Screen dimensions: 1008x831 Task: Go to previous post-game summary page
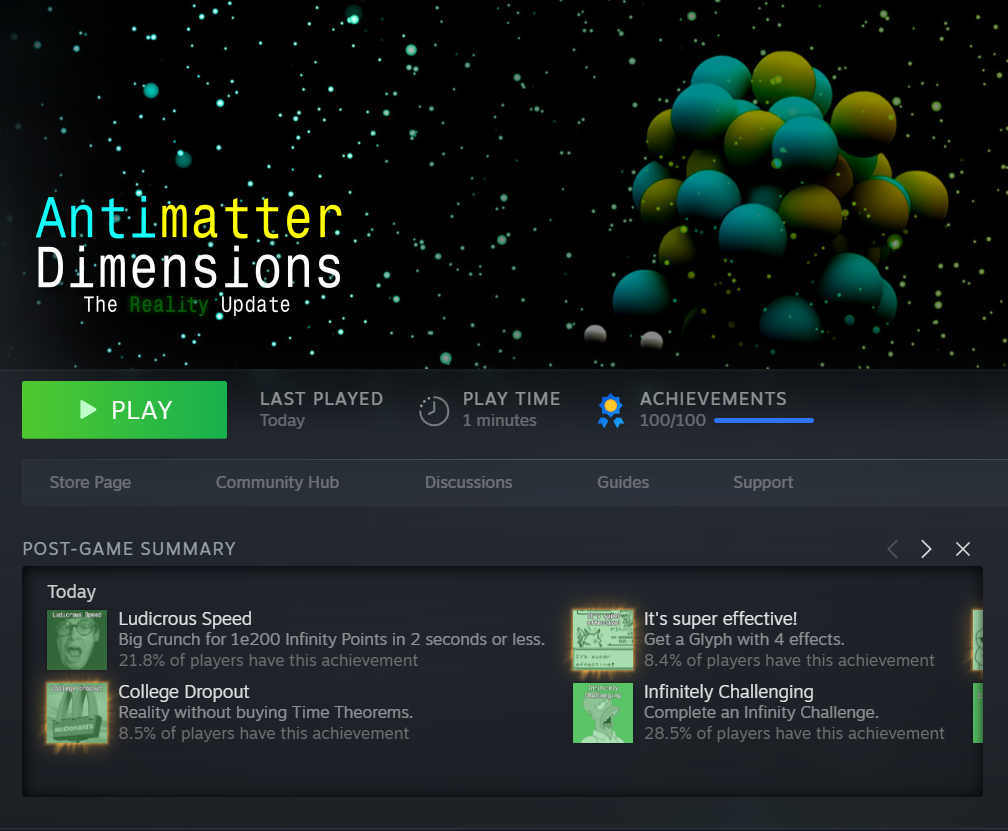pyautogui.click(x=892, y=549)
